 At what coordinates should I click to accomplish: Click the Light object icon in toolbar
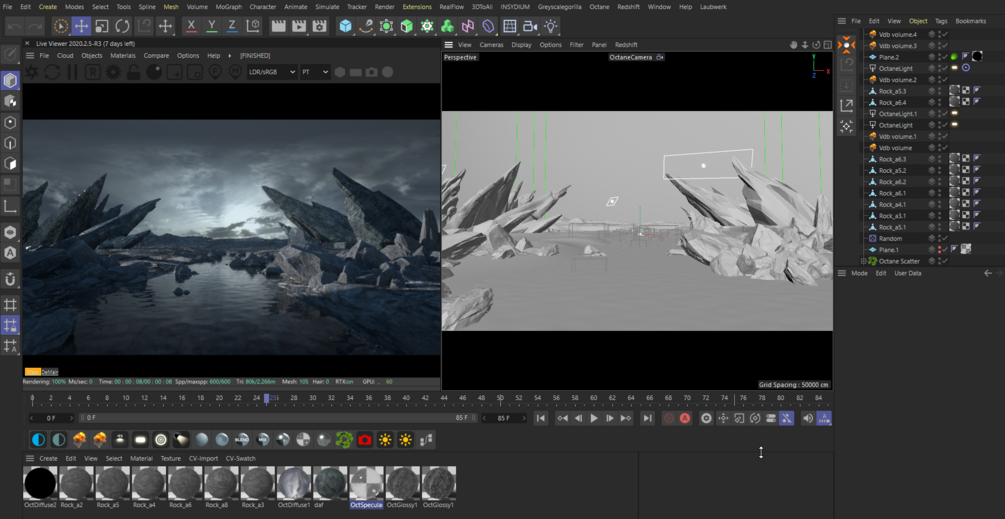click(x=551, y=26)
